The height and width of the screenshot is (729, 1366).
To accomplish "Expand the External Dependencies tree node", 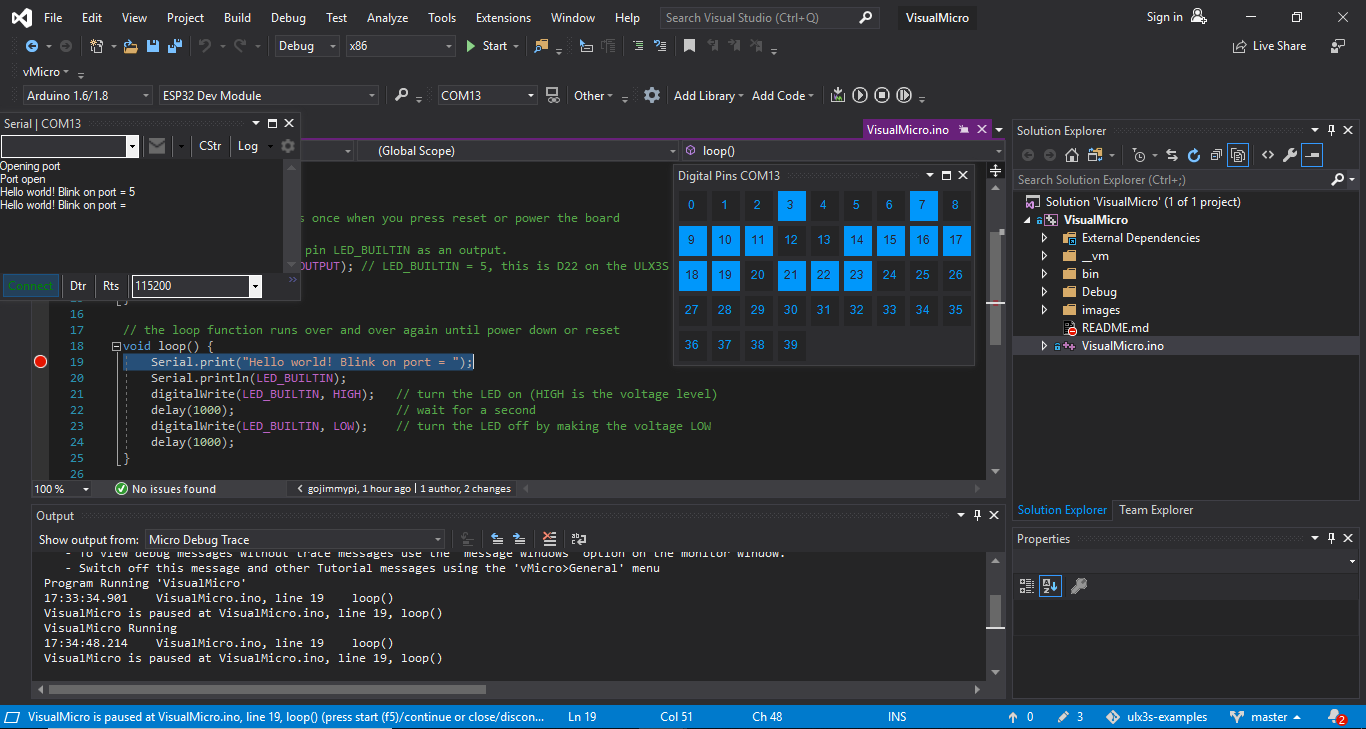I will (x=1043, y=237).
